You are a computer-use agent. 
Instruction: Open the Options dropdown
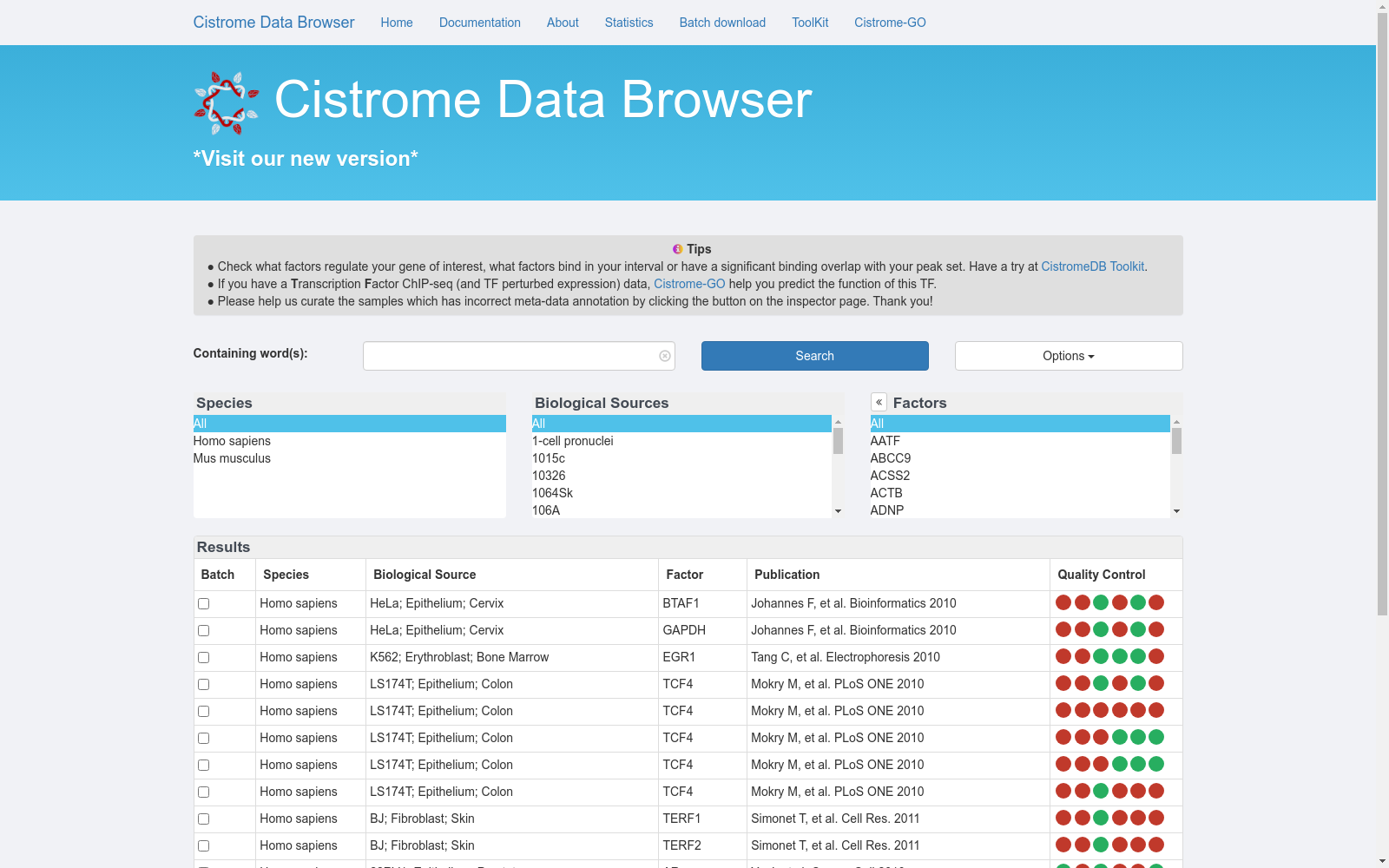1068,356
